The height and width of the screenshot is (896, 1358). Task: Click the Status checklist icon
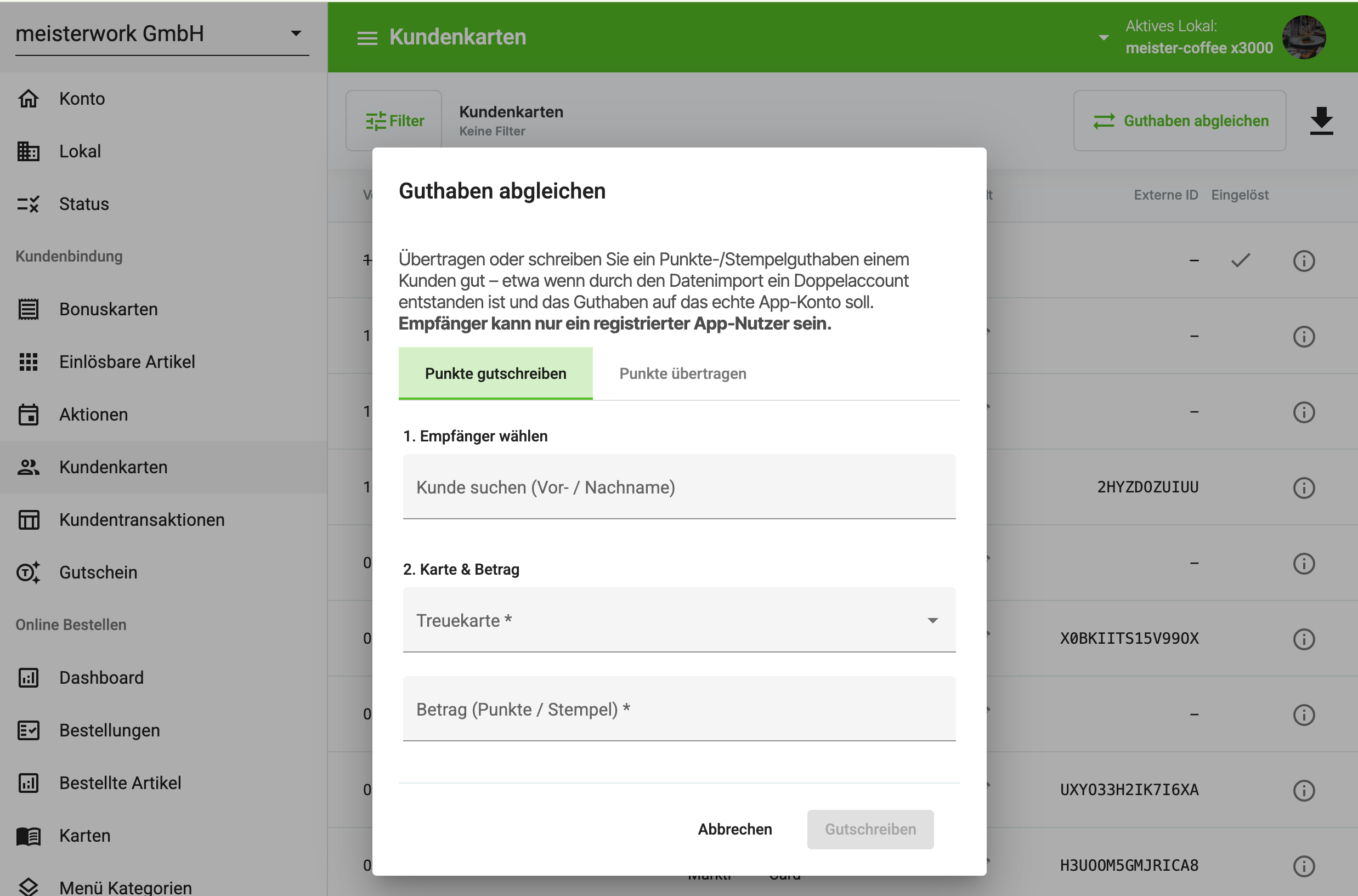pyautogui.click(x=28, y=204)
